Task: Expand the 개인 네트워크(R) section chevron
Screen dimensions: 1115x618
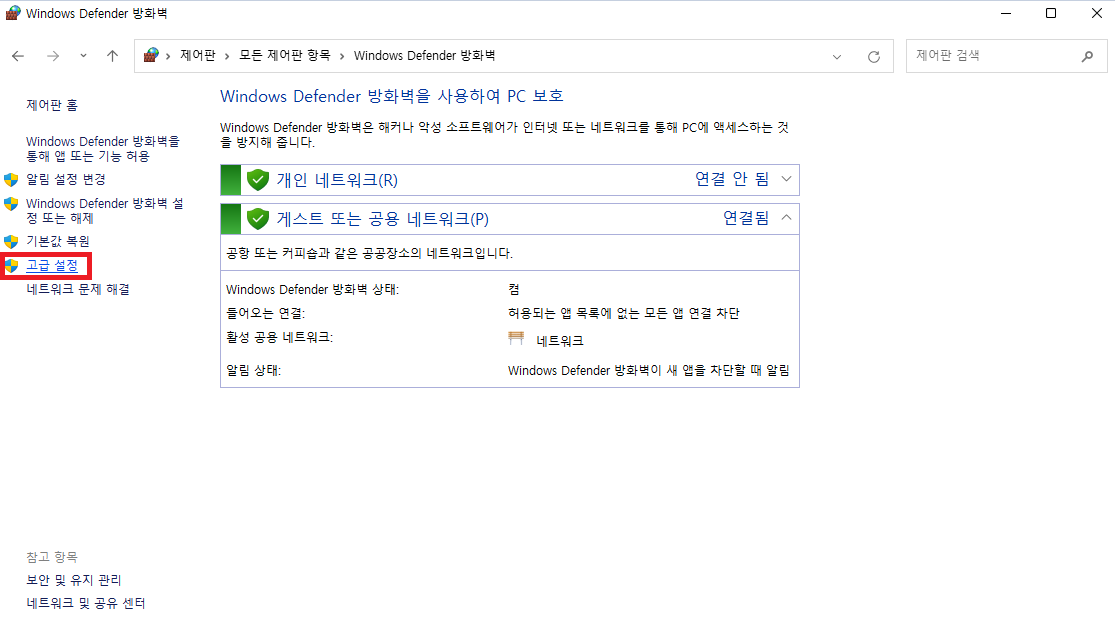Action: tap(786, 179)
